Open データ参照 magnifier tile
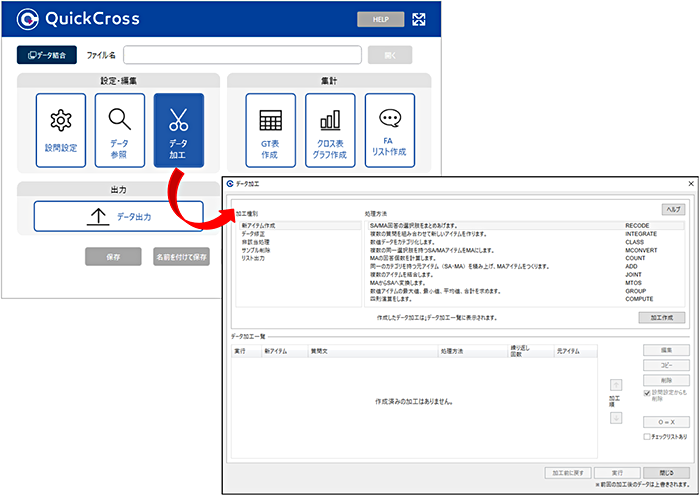This screenshot has height=497, width=700. (120, 130)
